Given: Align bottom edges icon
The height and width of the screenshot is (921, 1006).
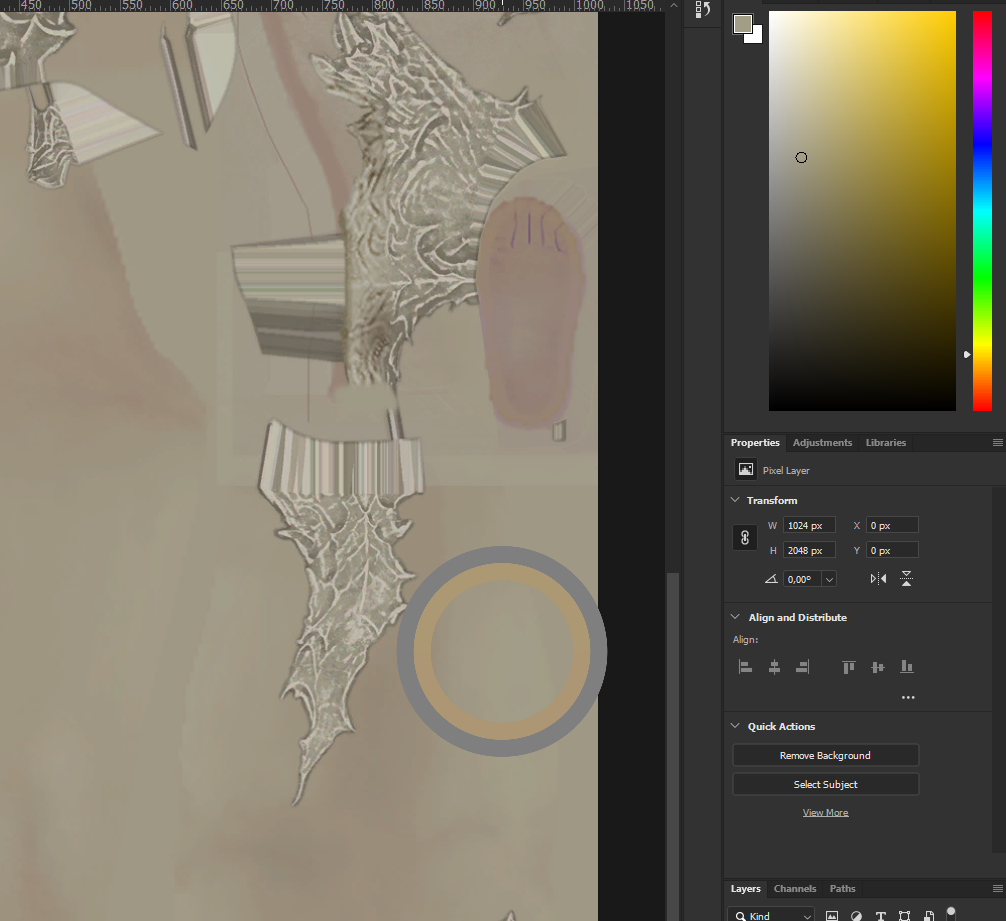Looking at the screenshot, I should [907, 667].
